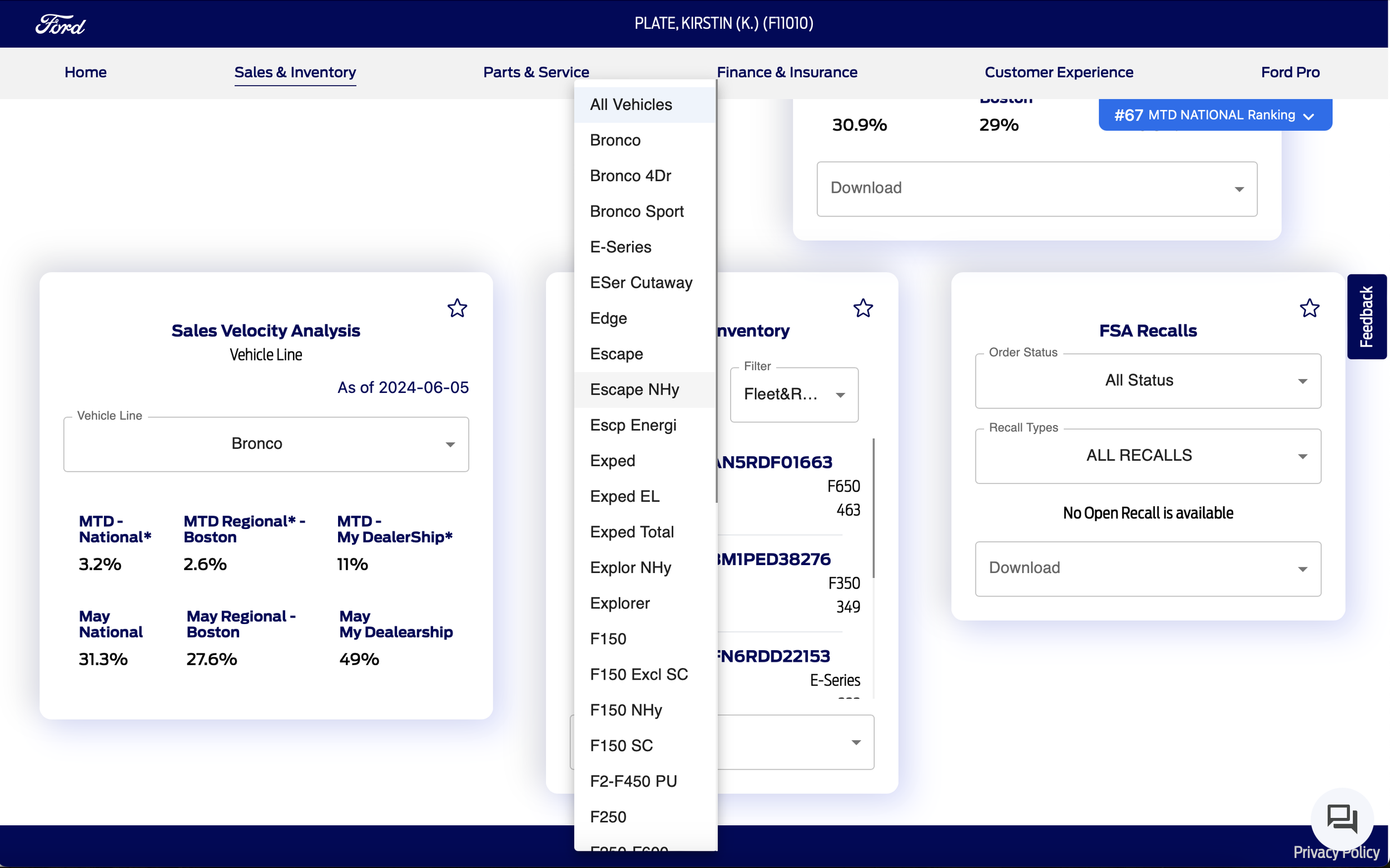
Task: Choose F250 from the list
Action: 644,816
